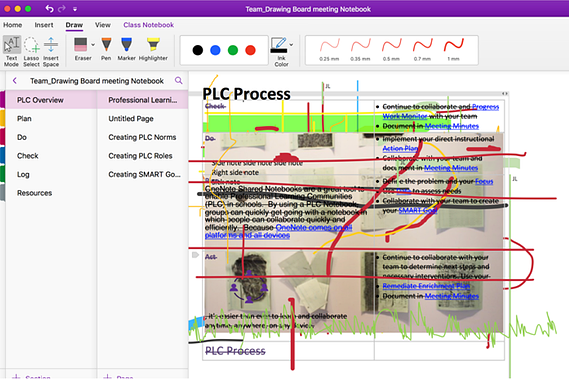Select the Text Mode tool
569x379 pixels.
12,51
